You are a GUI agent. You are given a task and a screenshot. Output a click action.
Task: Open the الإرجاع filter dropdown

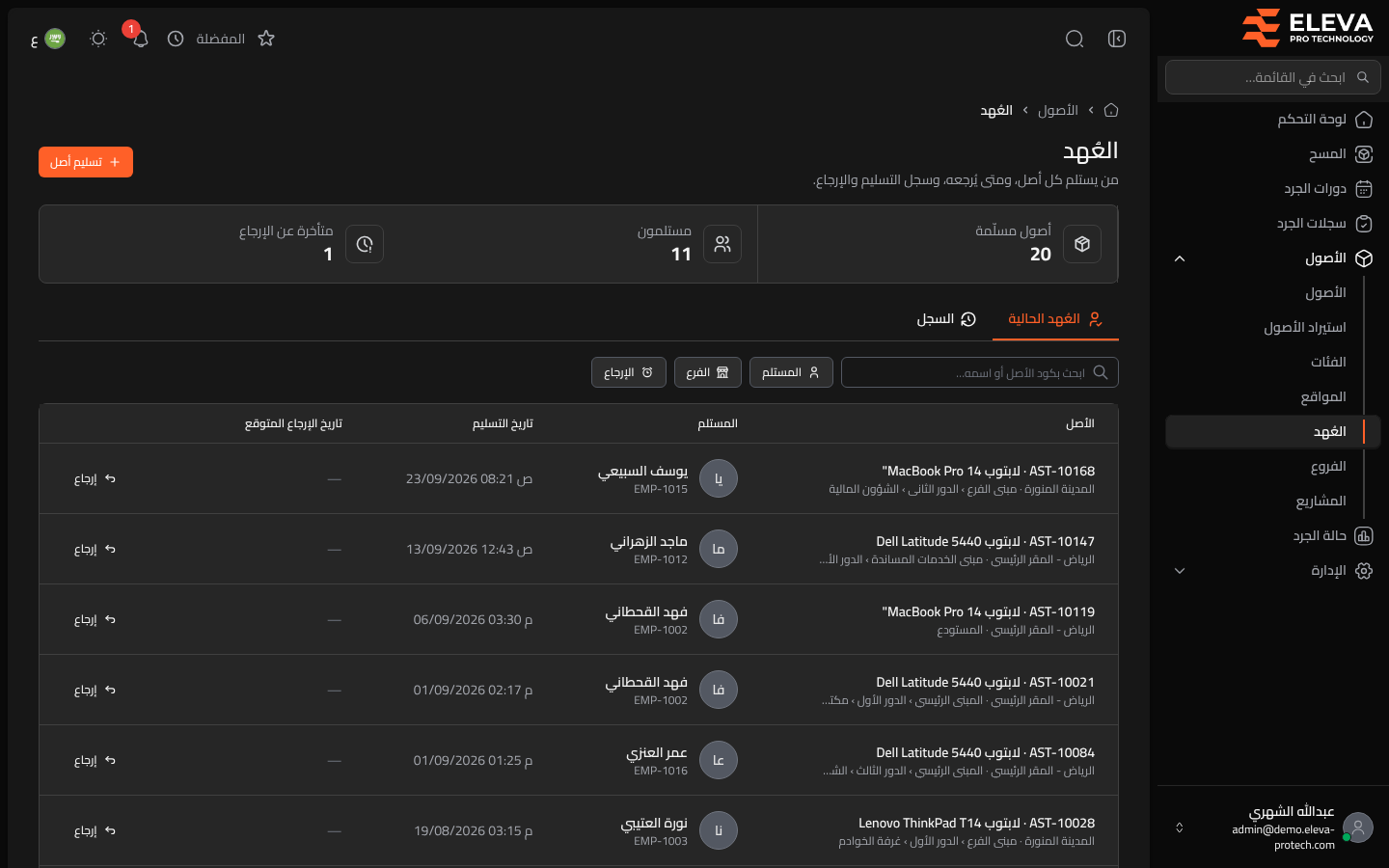629,372
